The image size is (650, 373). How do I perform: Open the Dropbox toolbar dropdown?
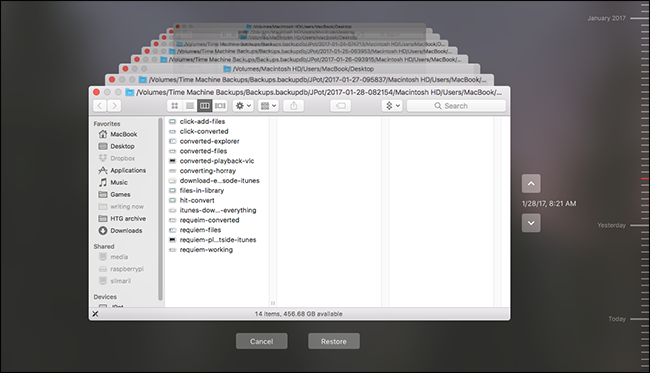392,106
